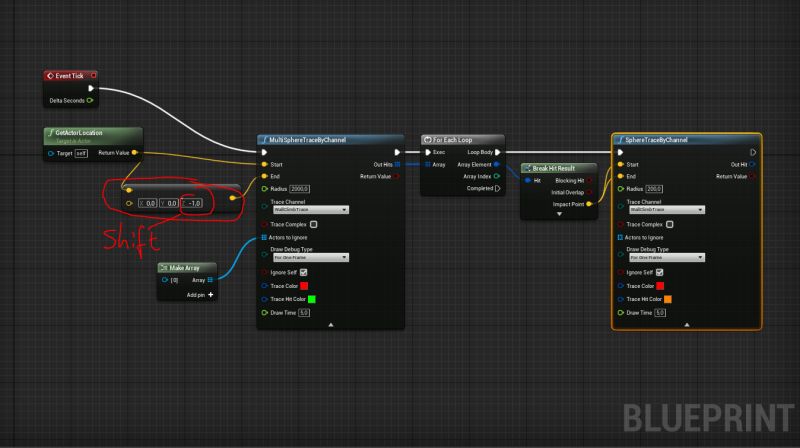Expand Break Hit Result hidden pins arrow
Screen dimensions: 800x448
pos(559,214)
